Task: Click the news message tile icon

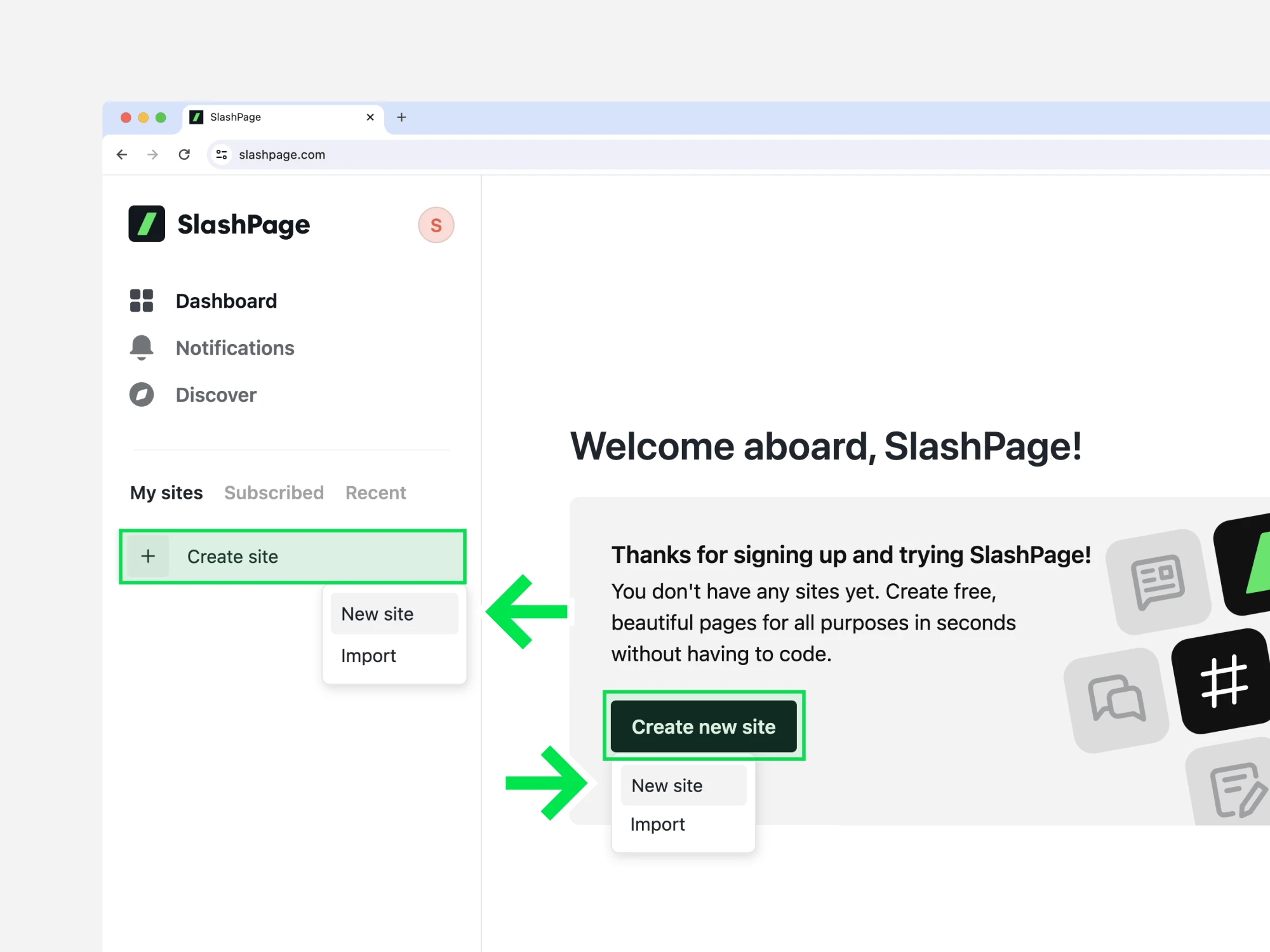Action: [1158, 581]
